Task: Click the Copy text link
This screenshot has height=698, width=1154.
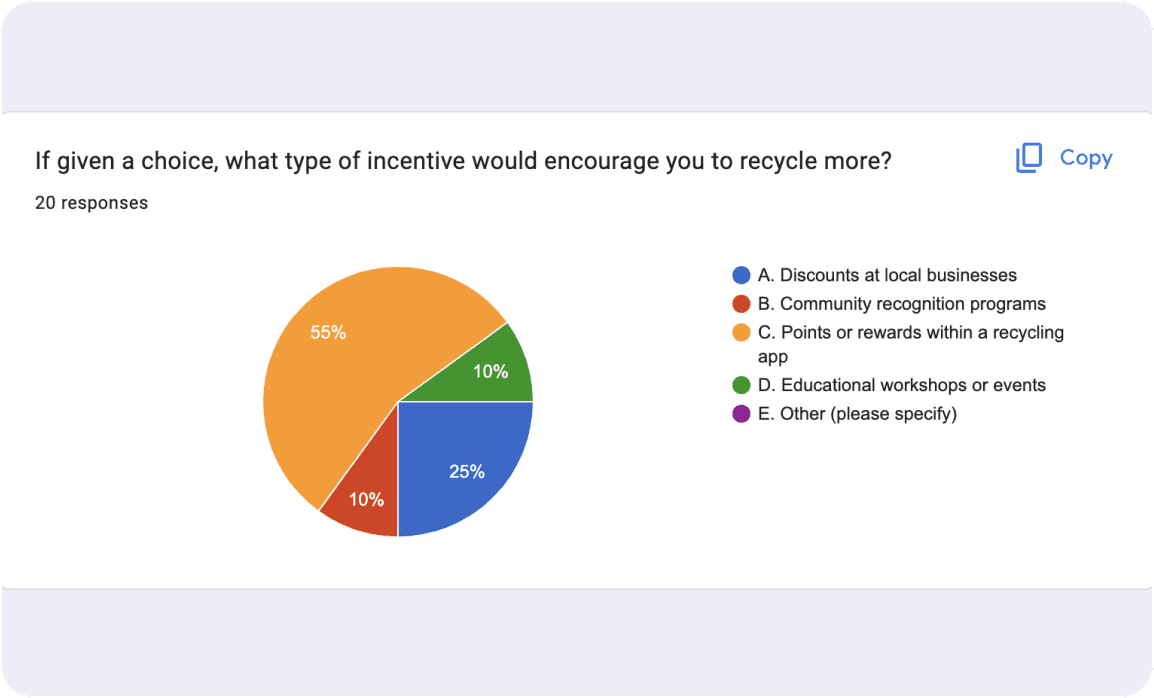Action: click(1086, 158)
